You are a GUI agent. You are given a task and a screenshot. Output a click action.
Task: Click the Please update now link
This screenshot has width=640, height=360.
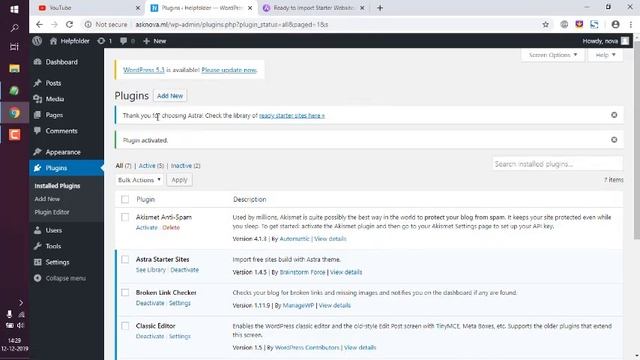[x=229, y=70]
